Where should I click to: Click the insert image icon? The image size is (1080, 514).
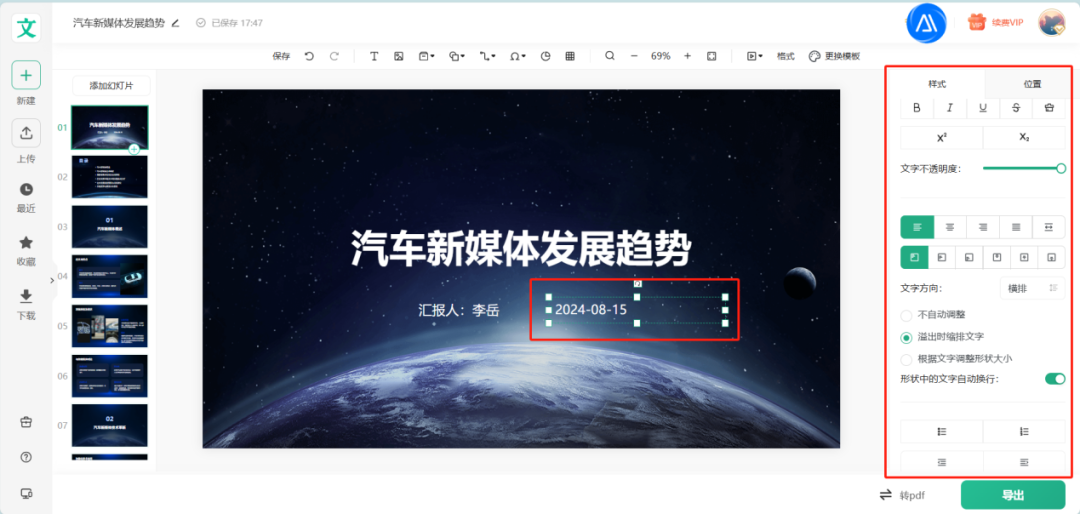398,56
